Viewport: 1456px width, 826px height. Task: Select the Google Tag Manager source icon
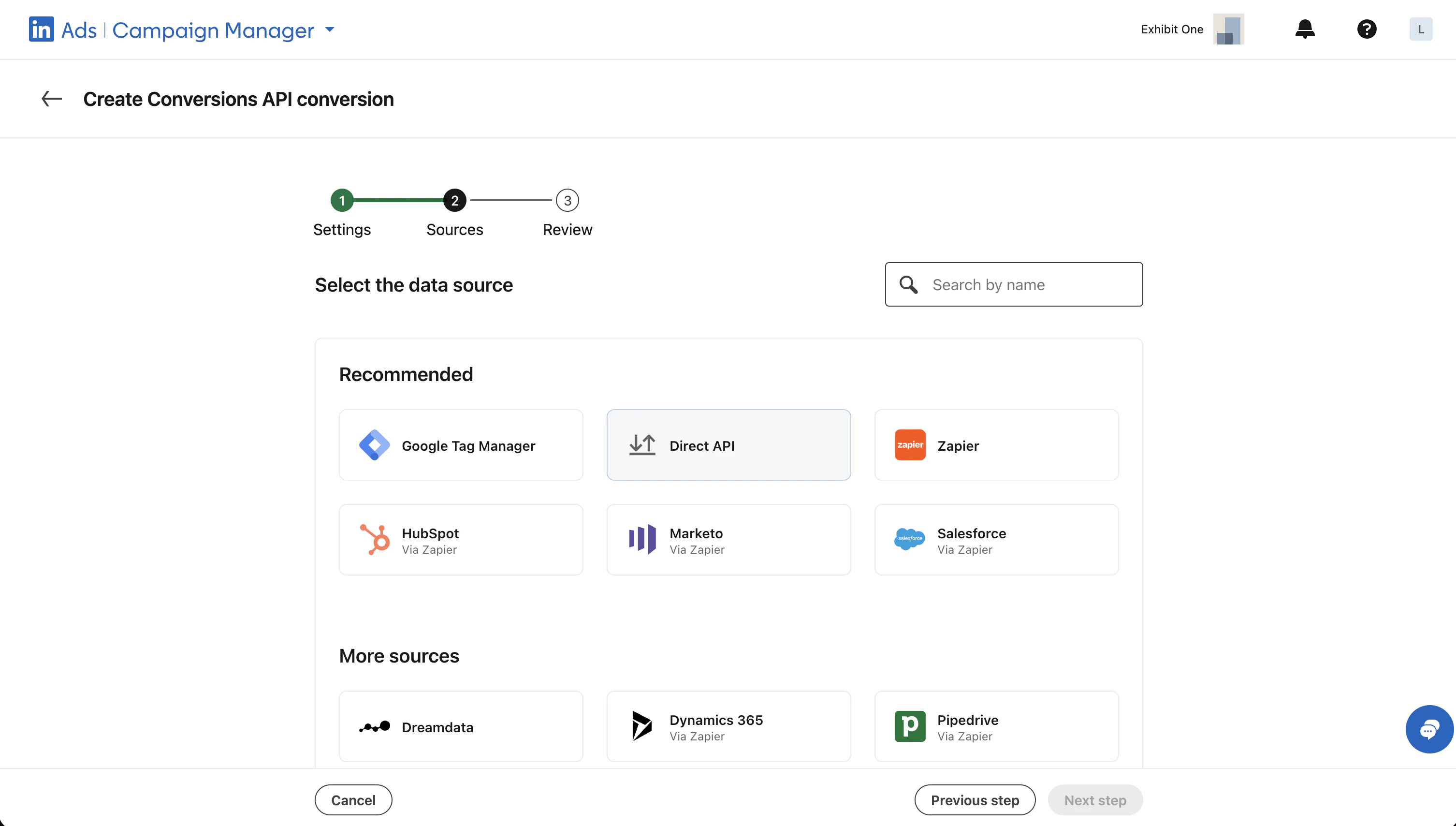(374, 445)
